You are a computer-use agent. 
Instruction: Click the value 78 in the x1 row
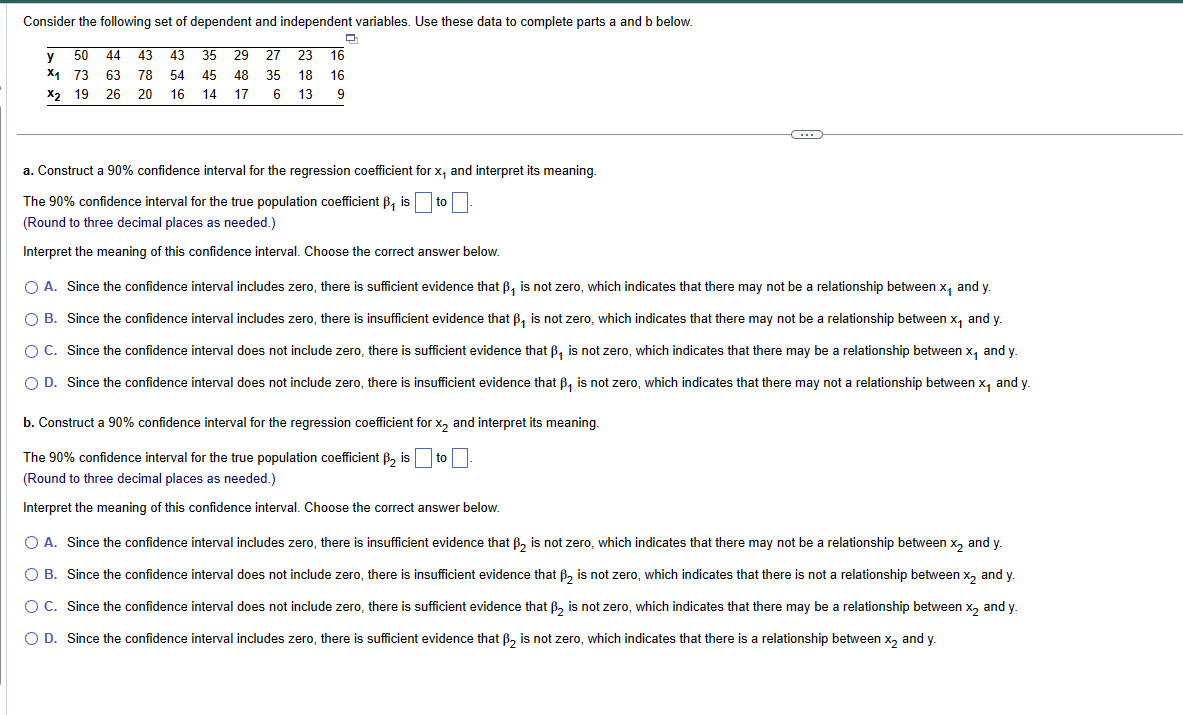[145, 75]
